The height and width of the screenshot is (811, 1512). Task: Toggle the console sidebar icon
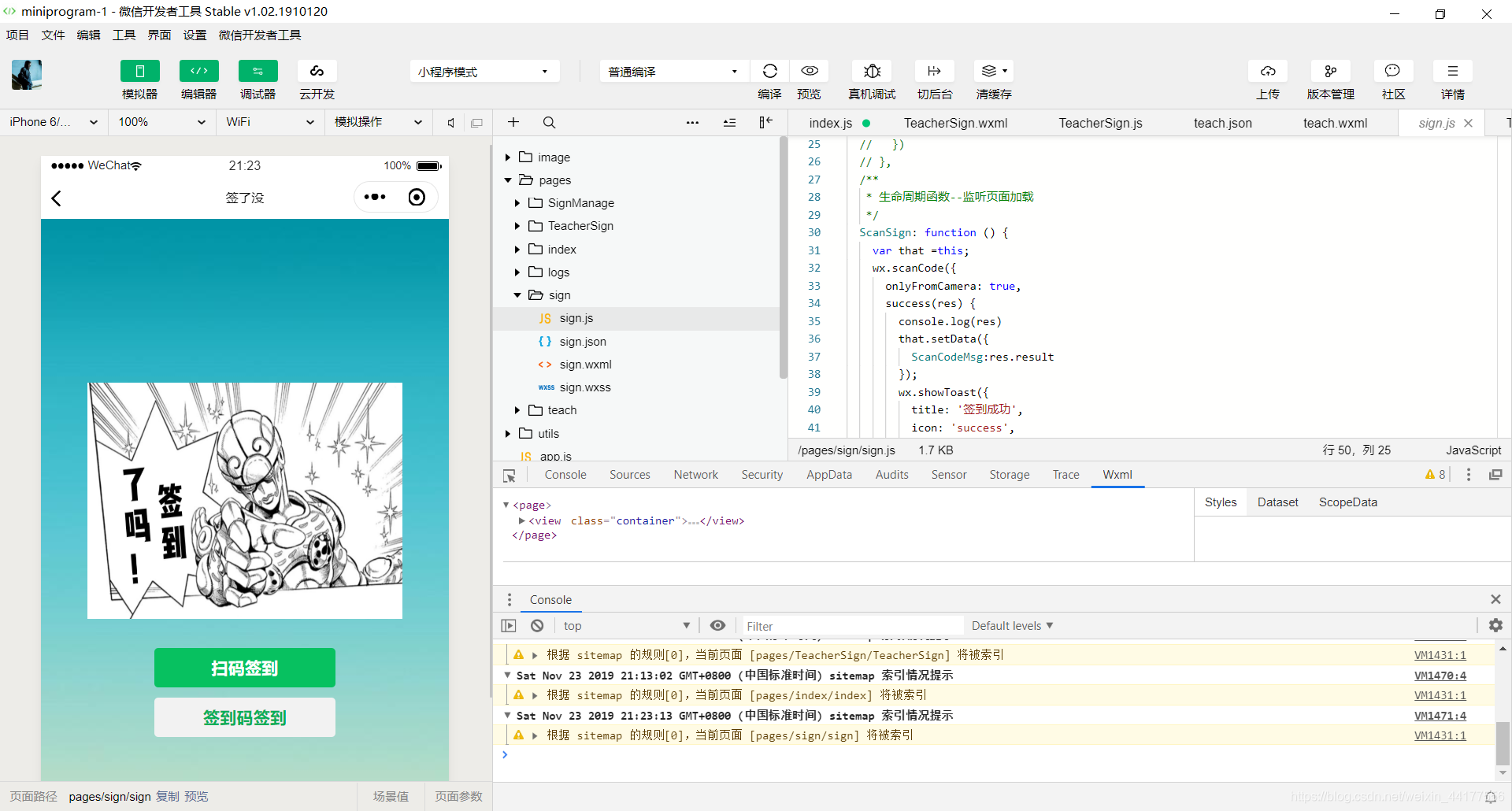pos(509,626)
